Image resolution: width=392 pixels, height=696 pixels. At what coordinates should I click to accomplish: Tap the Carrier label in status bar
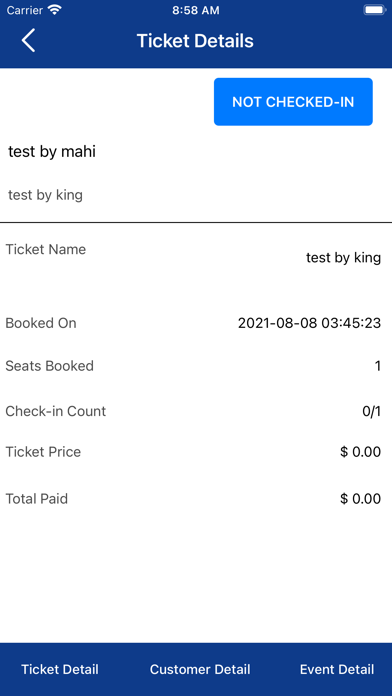[25, 10]
